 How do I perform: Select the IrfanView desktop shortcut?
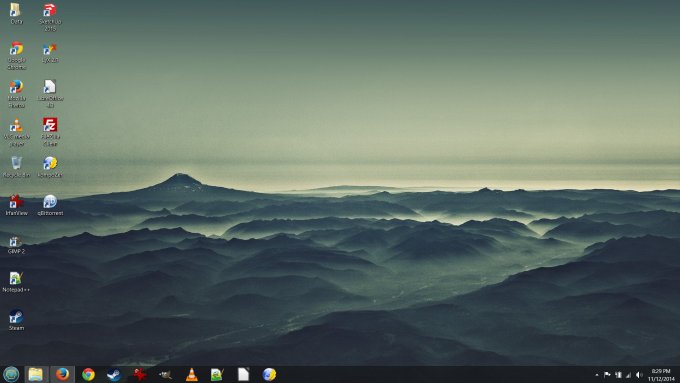[x=16, y=205]
